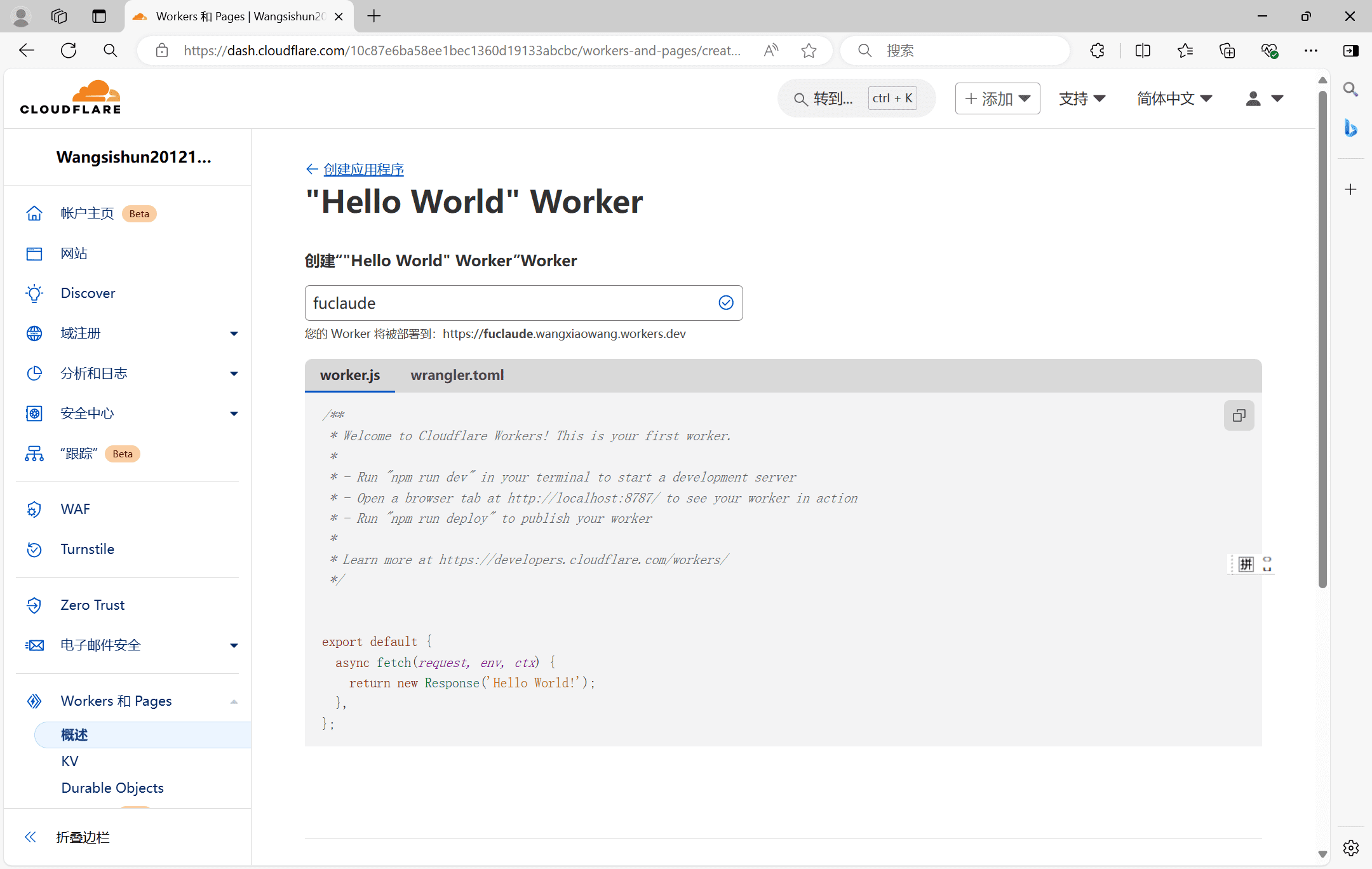Switch to the wrangler.toml tab

click(x=457, y=375)
